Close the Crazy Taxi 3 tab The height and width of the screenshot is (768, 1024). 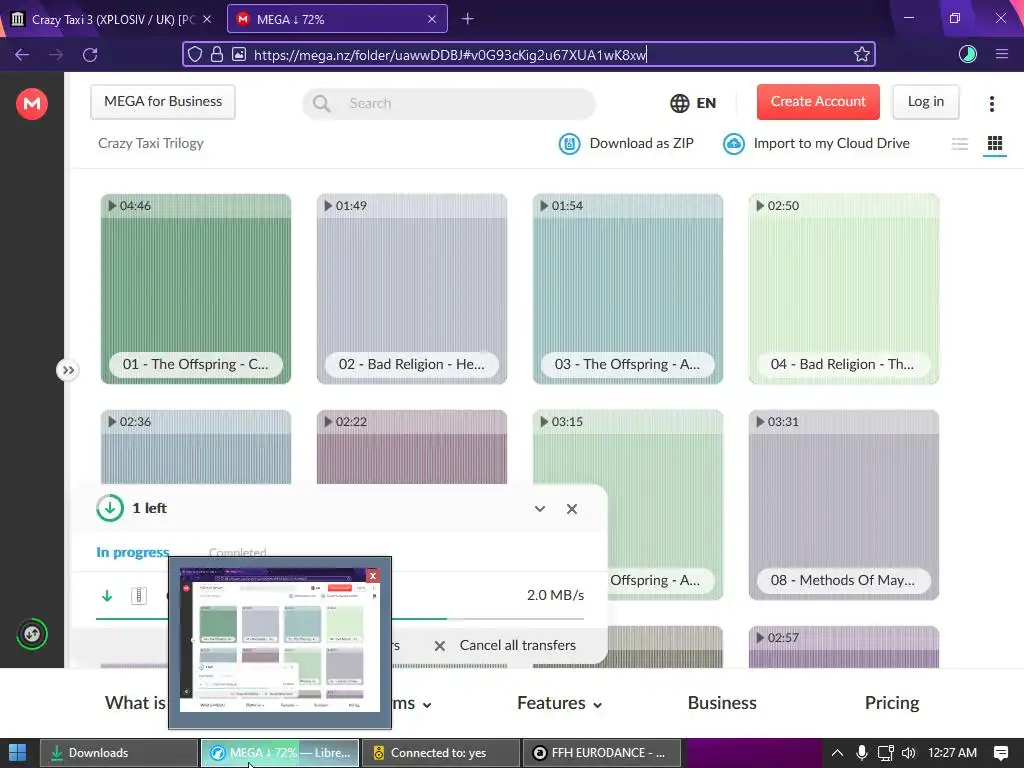207,19
